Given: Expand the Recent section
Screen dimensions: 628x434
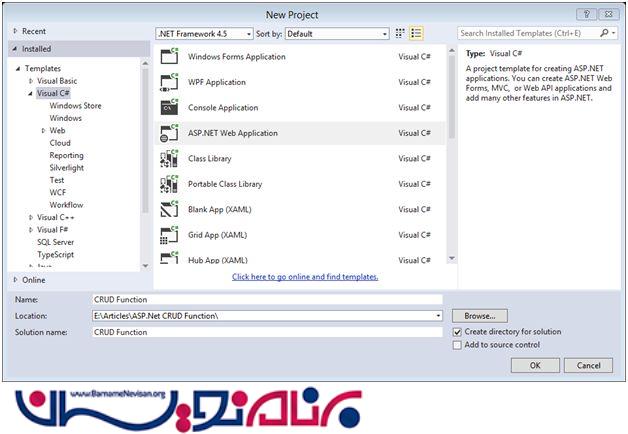Looking at the screenshot, I should [x=15, y=31].
